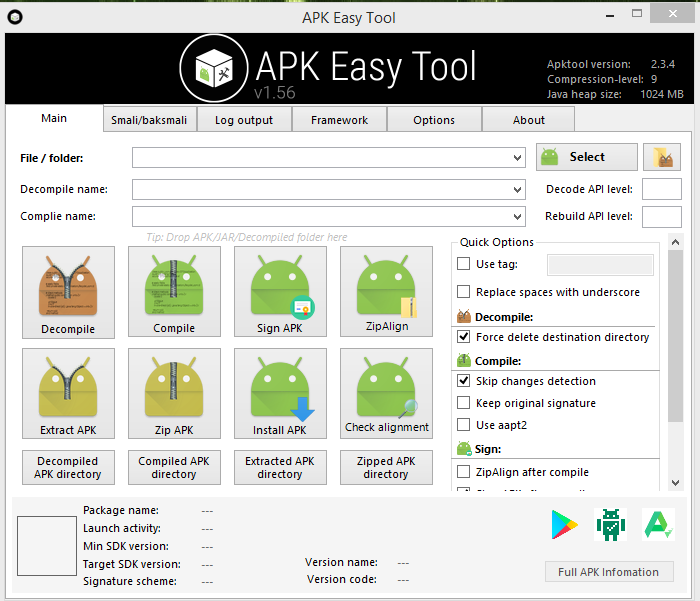Open the green Android robot store icon
Viewport: 700px width, 601px height.
tap(611, 525)
